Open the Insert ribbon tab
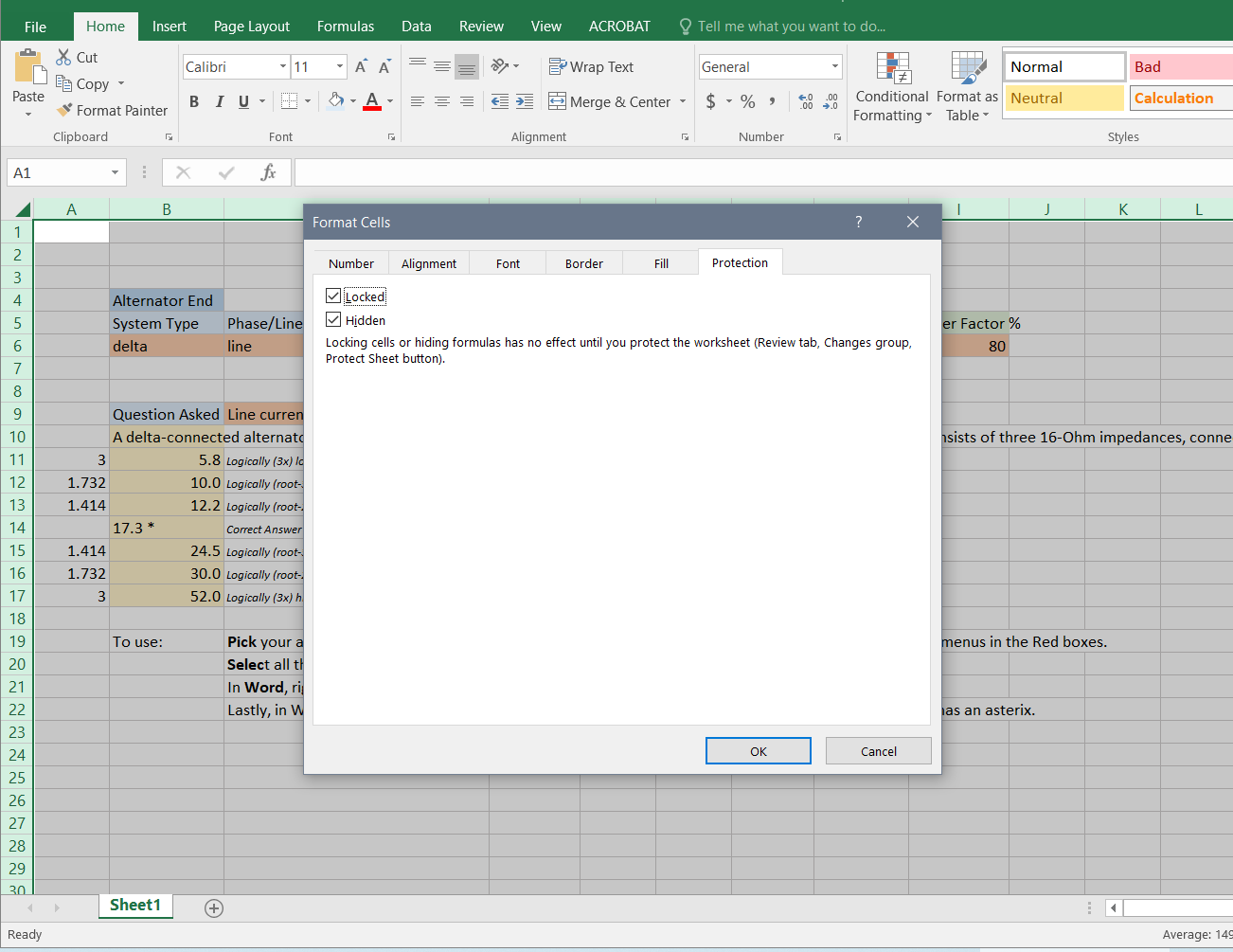The height and width of the screenshot is (952, 1233). [170, 27]
